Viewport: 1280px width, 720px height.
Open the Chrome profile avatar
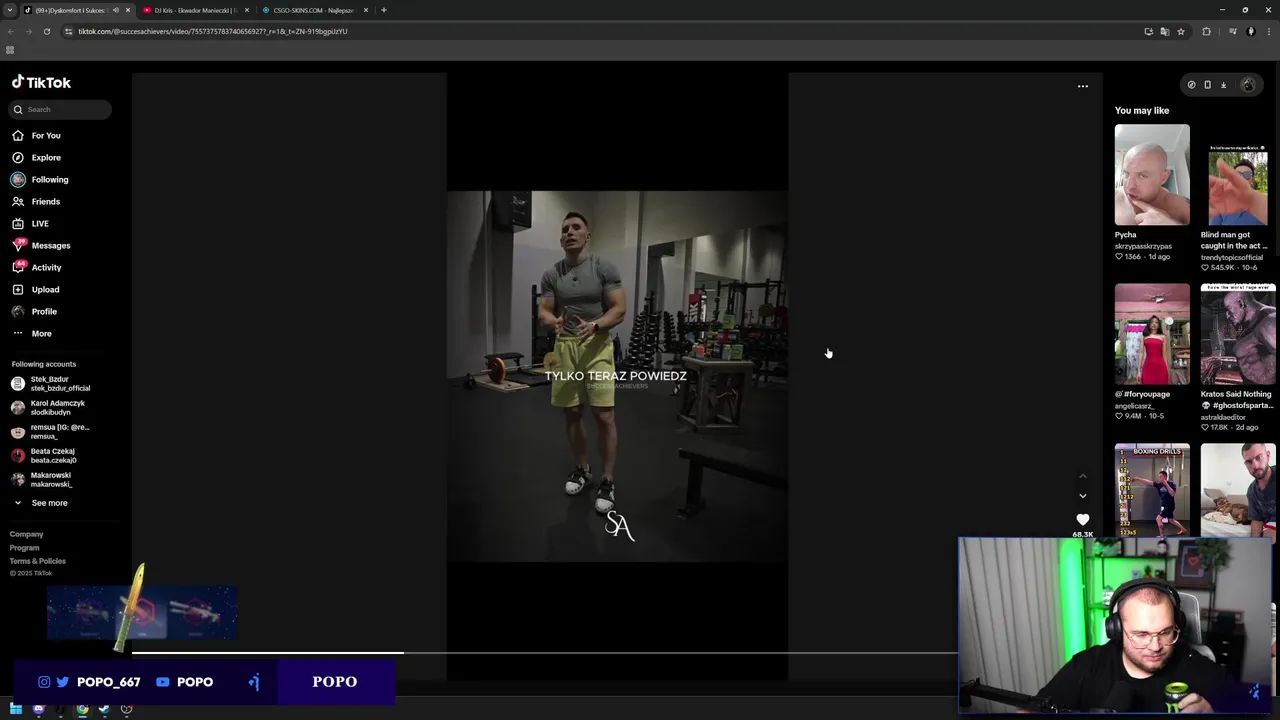(x=1250, y=31)
